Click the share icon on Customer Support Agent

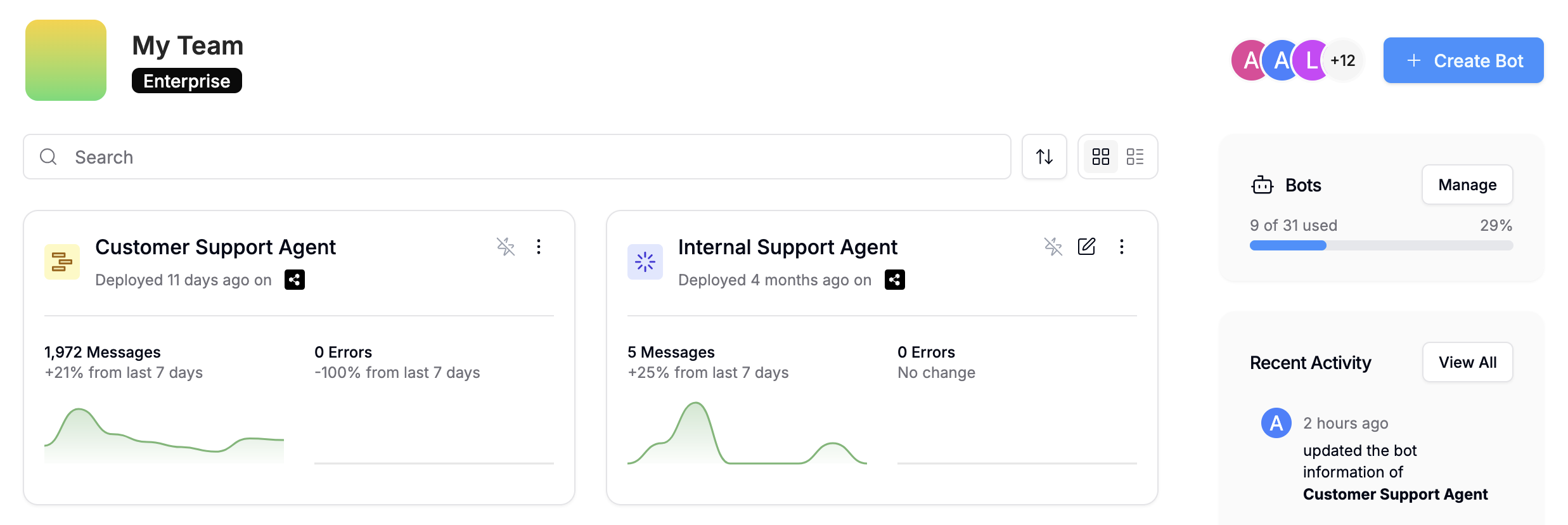tap(295, 280)
